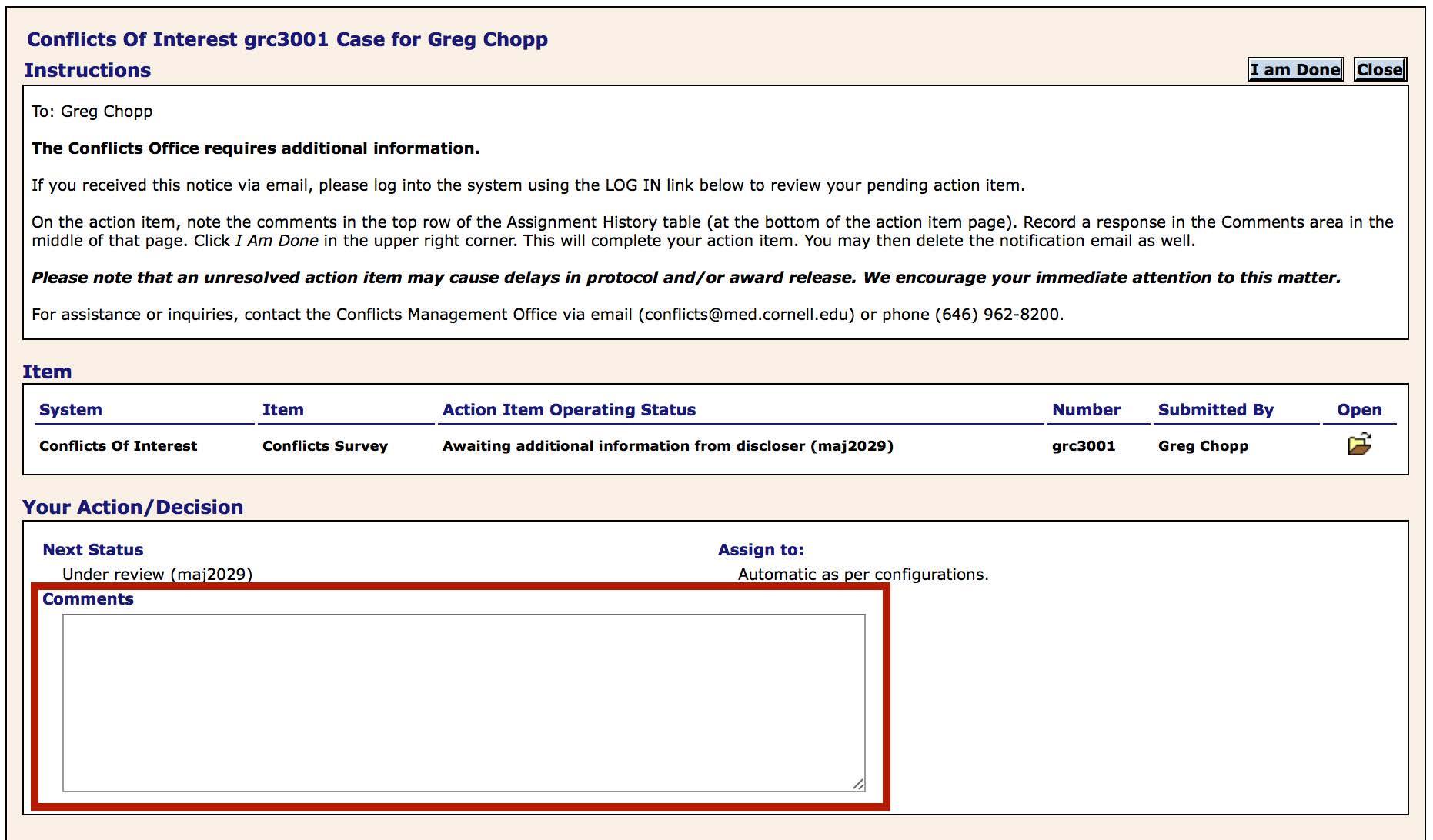Click the phone number (646) 962-8200
The height and width of the screenshot is (840, 1433).
(997, 315)
